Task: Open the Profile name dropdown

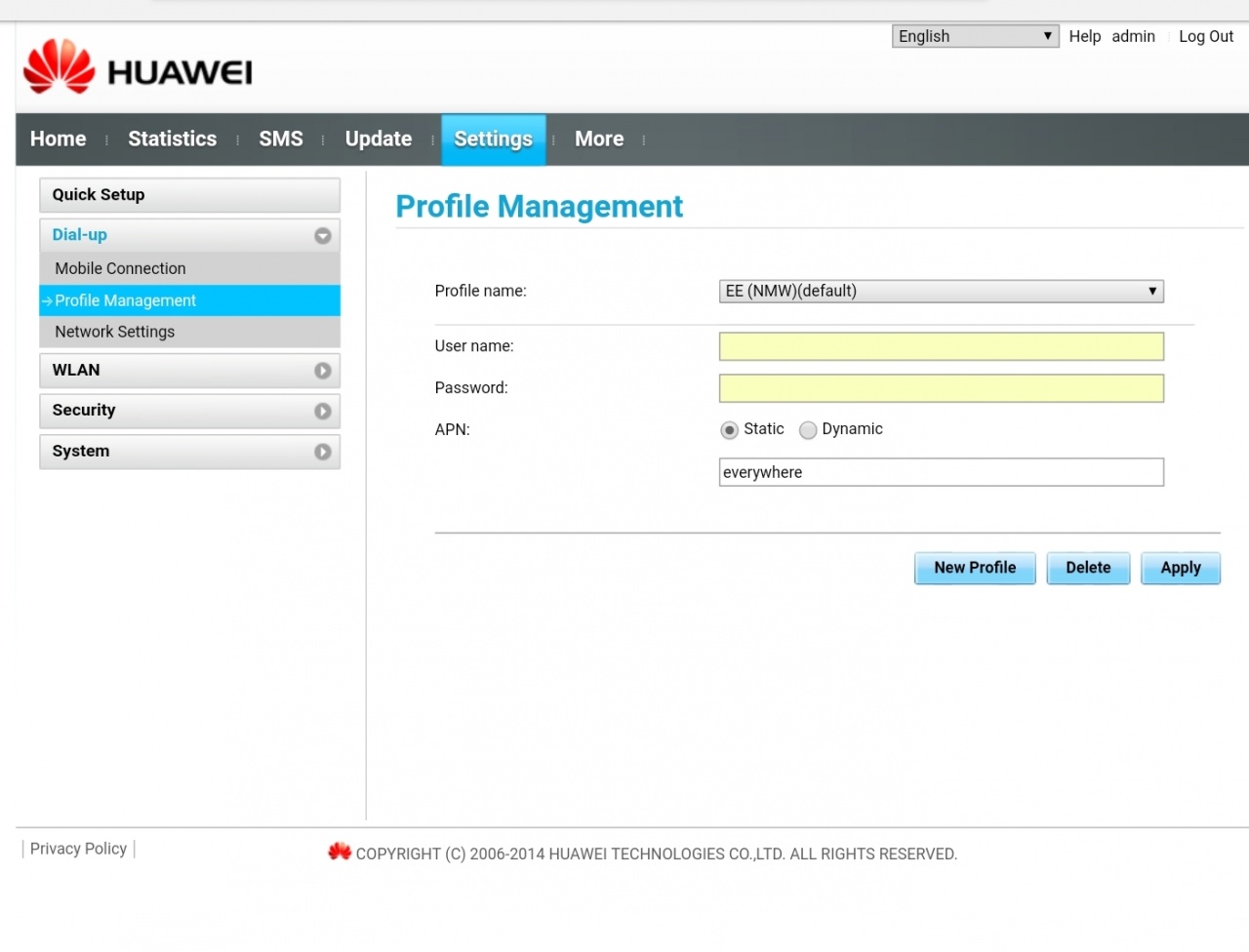Action: coord(942,291)
